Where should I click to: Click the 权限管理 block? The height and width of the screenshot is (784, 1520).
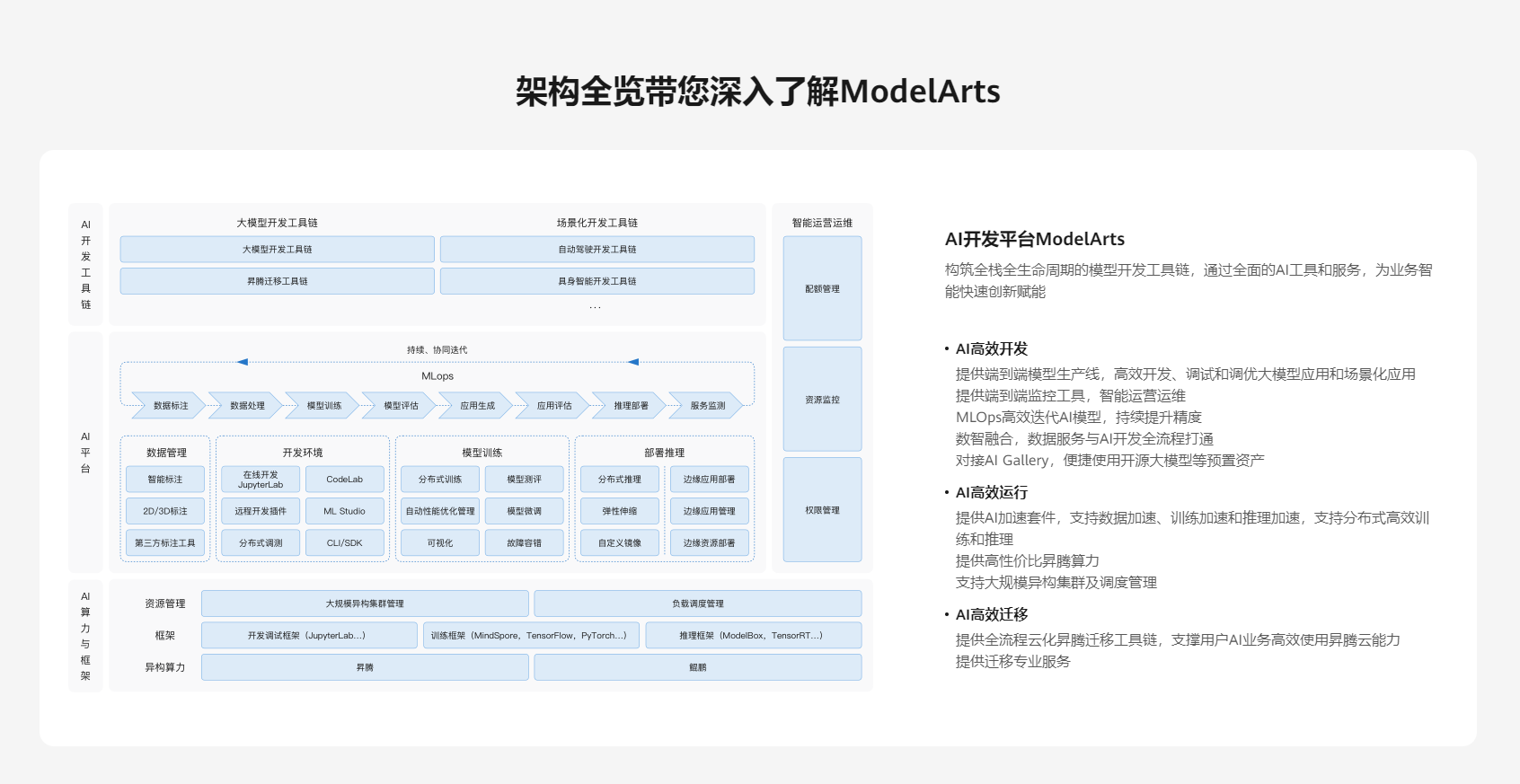pos(822,509)
